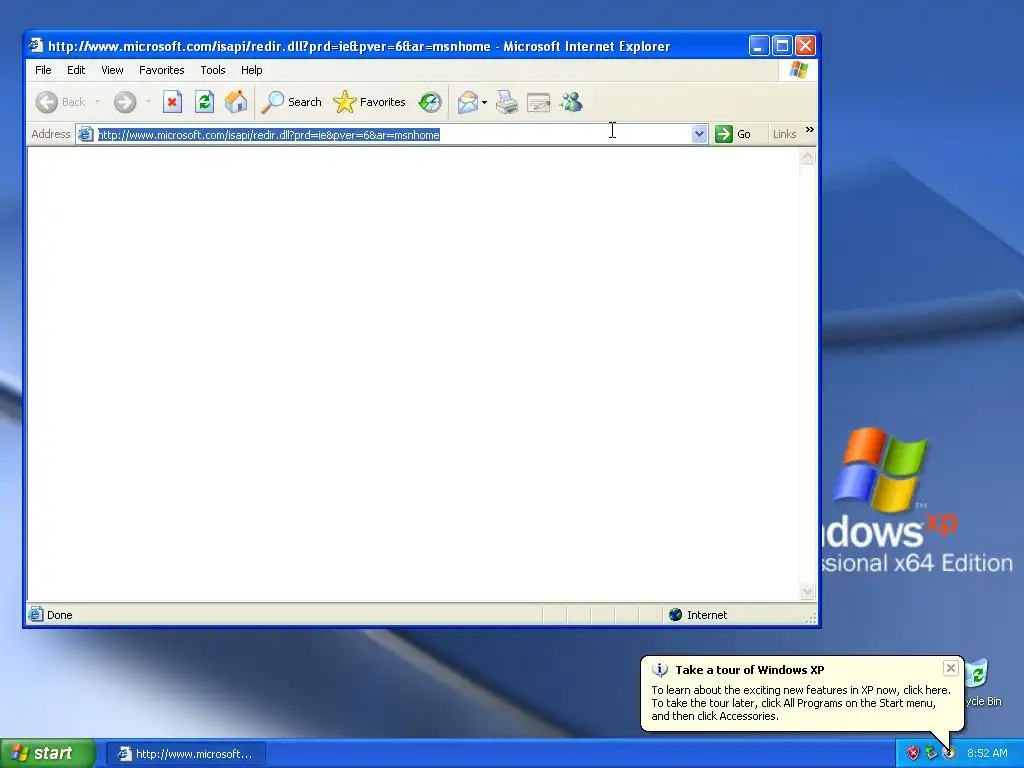Click the Forward arrow button

125,102
